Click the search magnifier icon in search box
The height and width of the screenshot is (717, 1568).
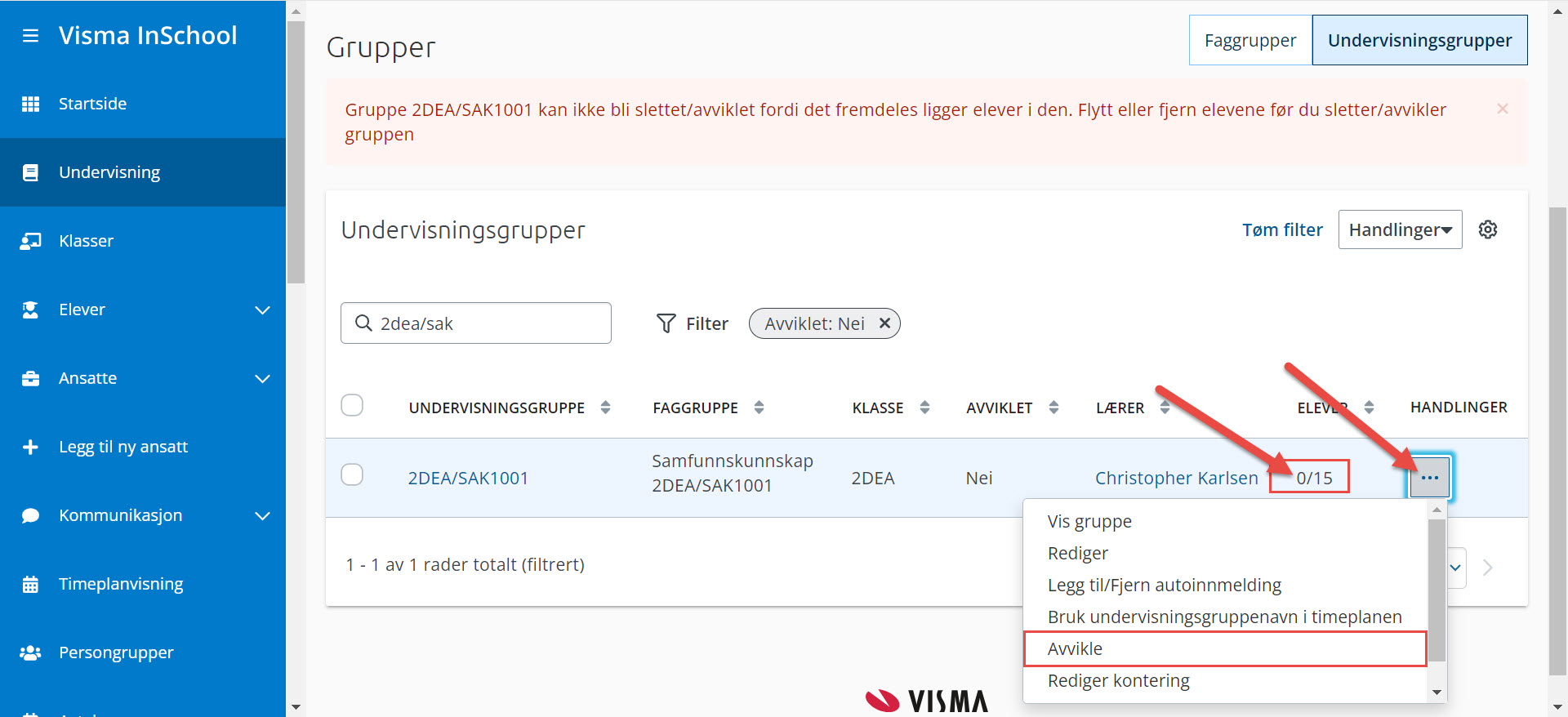click(x=363, y=323)
